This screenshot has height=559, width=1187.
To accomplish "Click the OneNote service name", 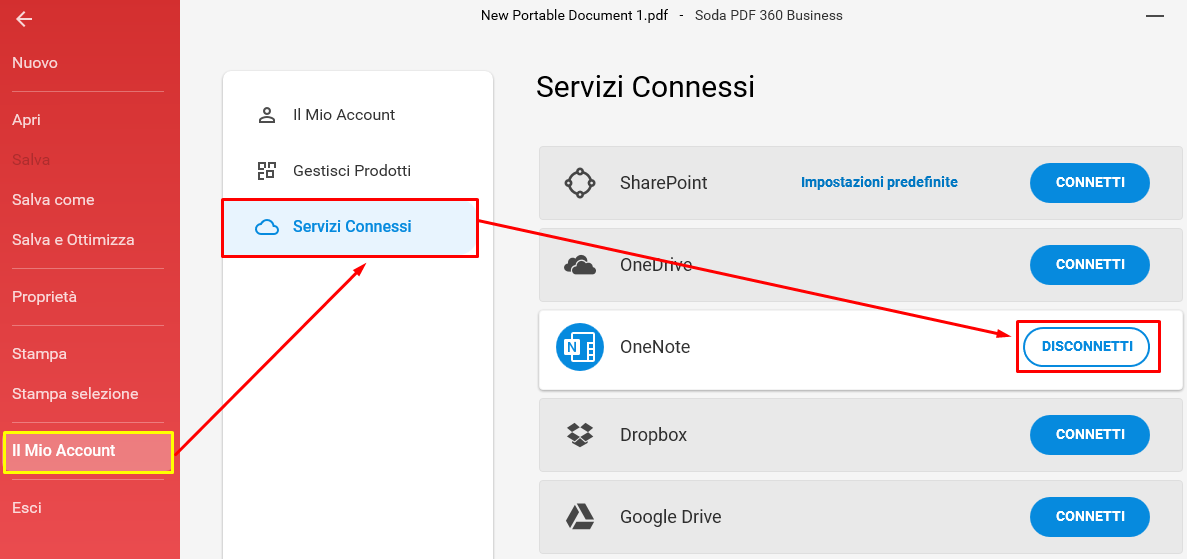I will pos(656,347).
